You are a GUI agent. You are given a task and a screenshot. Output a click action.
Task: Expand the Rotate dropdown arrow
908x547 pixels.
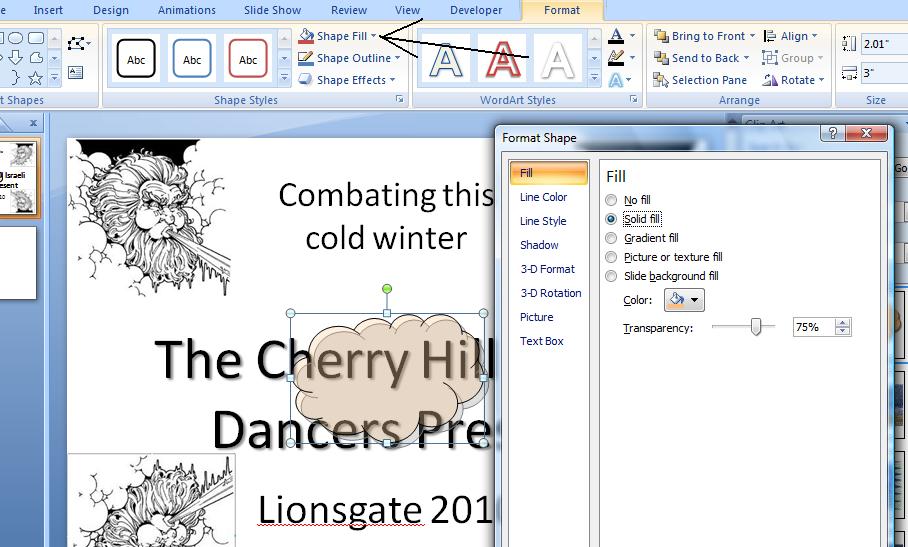821,80
